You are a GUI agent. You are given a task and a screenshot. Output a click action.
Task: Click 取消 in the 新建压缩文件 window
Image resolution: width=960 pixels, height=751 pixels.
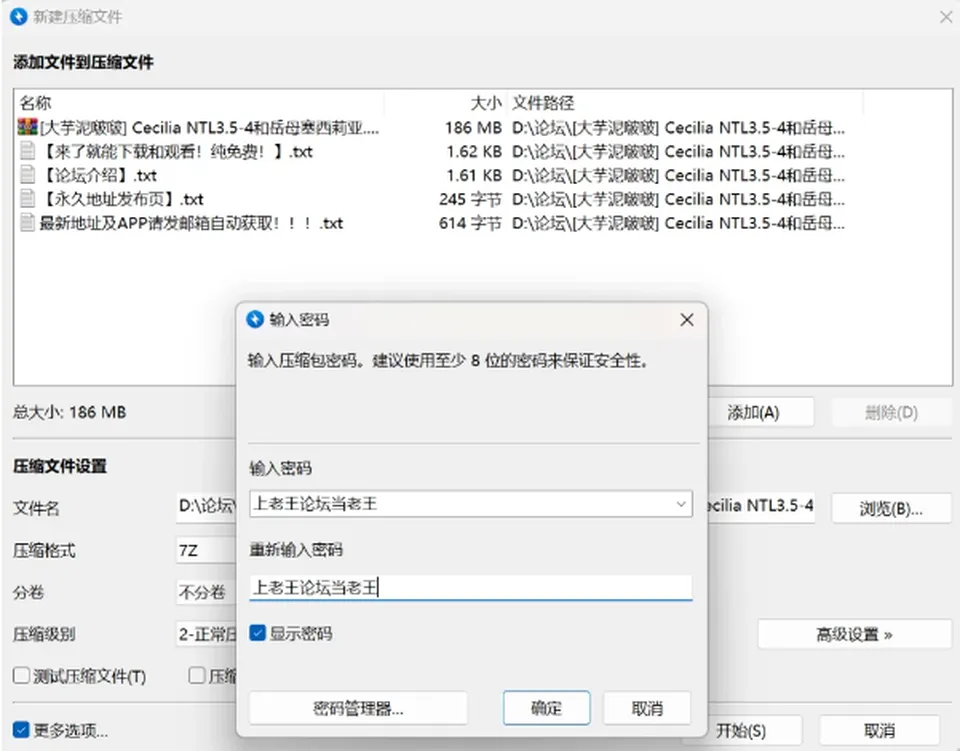[x=879, y=730]
